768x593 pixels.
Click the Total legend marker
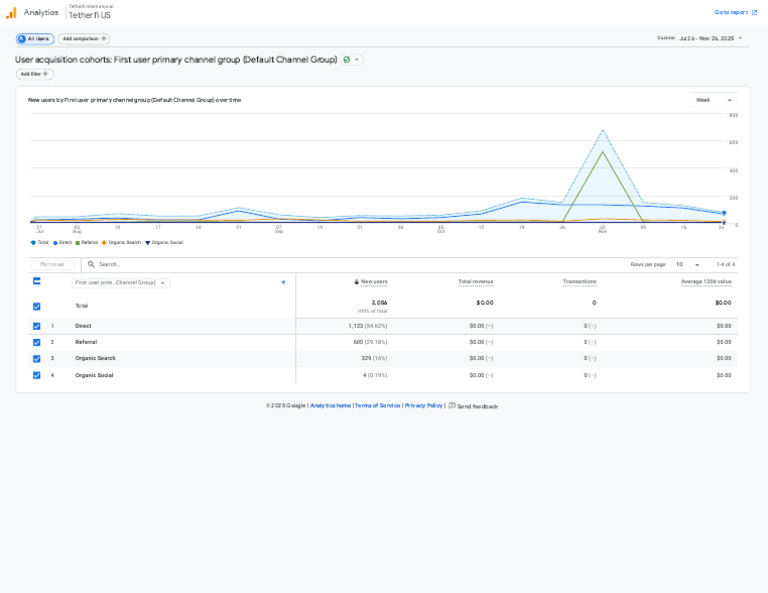coord(33,243)
